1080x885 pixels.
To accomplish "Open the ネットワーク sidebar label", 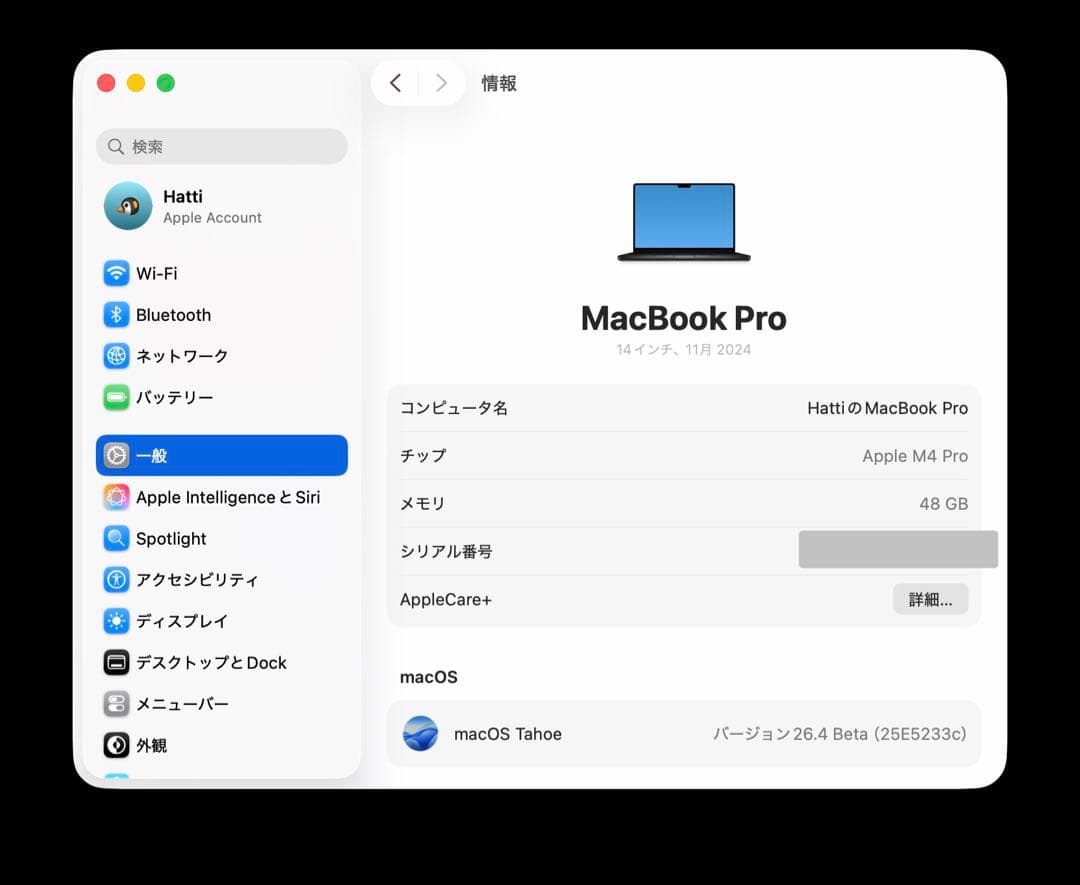I will coord(182,356).
